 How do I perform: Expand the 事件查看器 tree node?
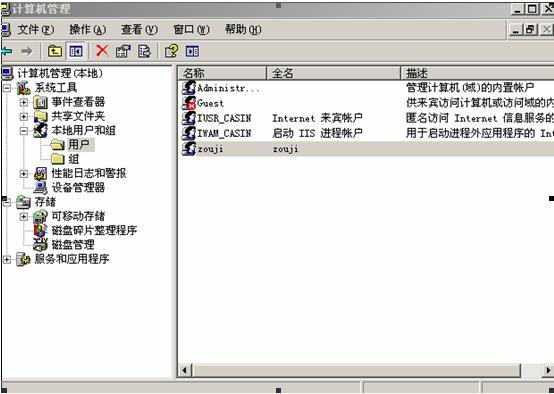coord(24,102)
